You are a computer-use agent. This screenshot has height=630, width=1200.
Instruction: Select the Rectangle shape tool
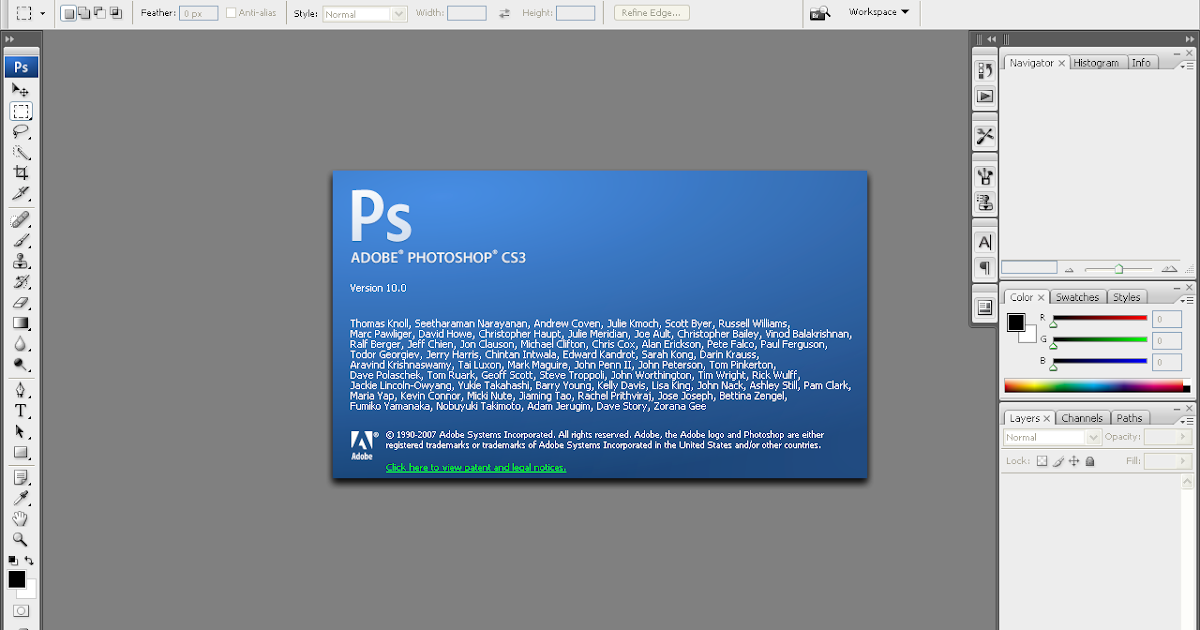point(21,452)
